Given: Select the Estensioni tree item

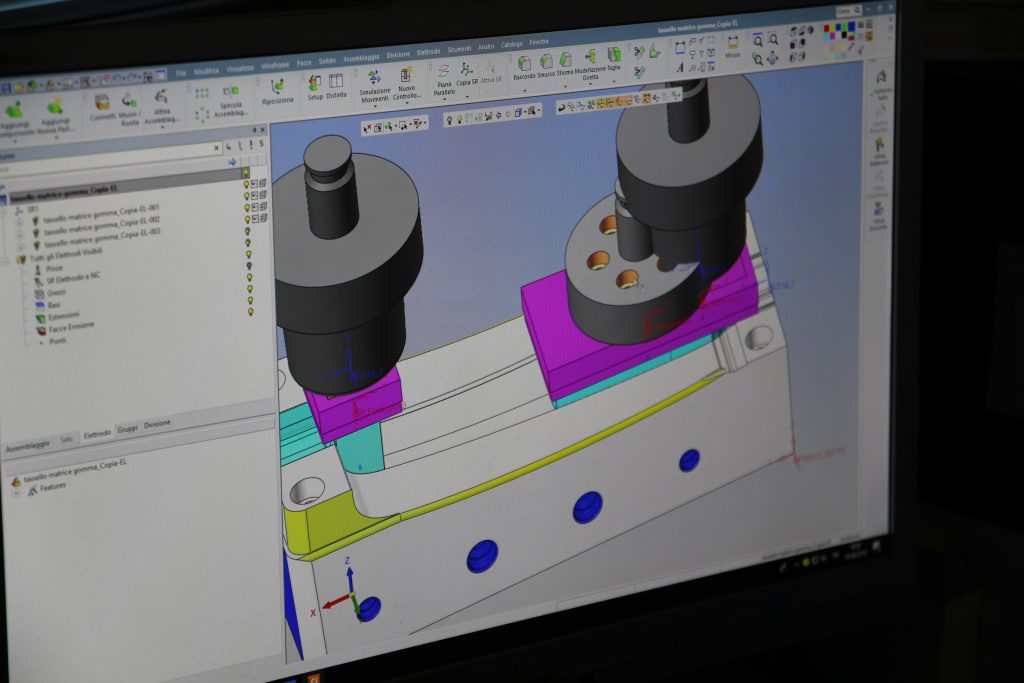Looking at the screenshot, I should 63,316.
